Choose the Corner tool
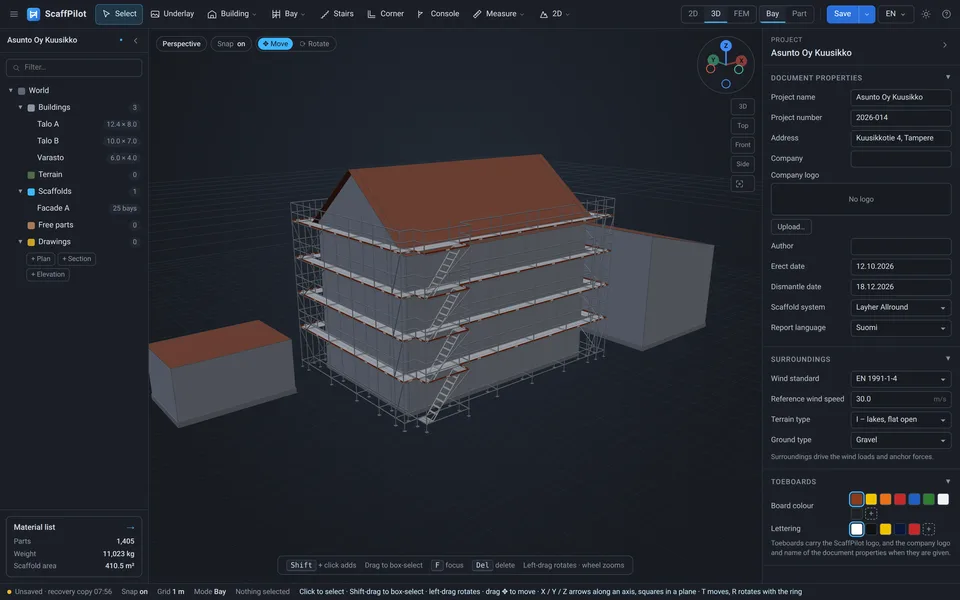Screen dimensions: 960x600 pos(386,14)
